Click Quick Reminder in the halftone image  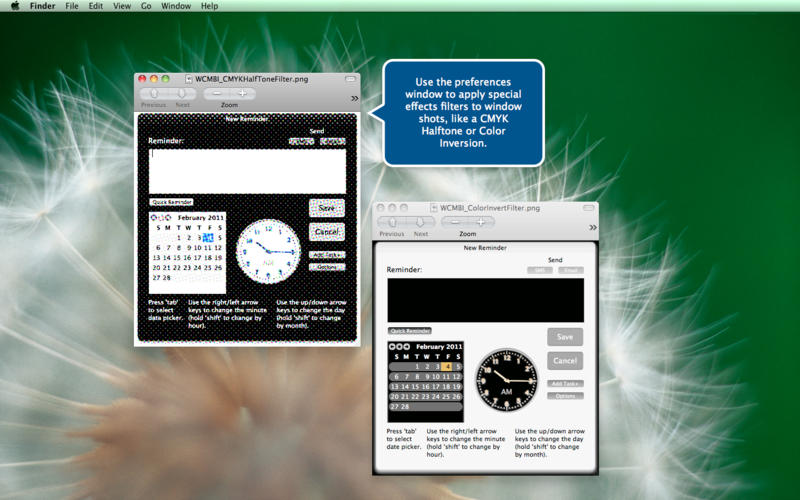pos(171,202)
